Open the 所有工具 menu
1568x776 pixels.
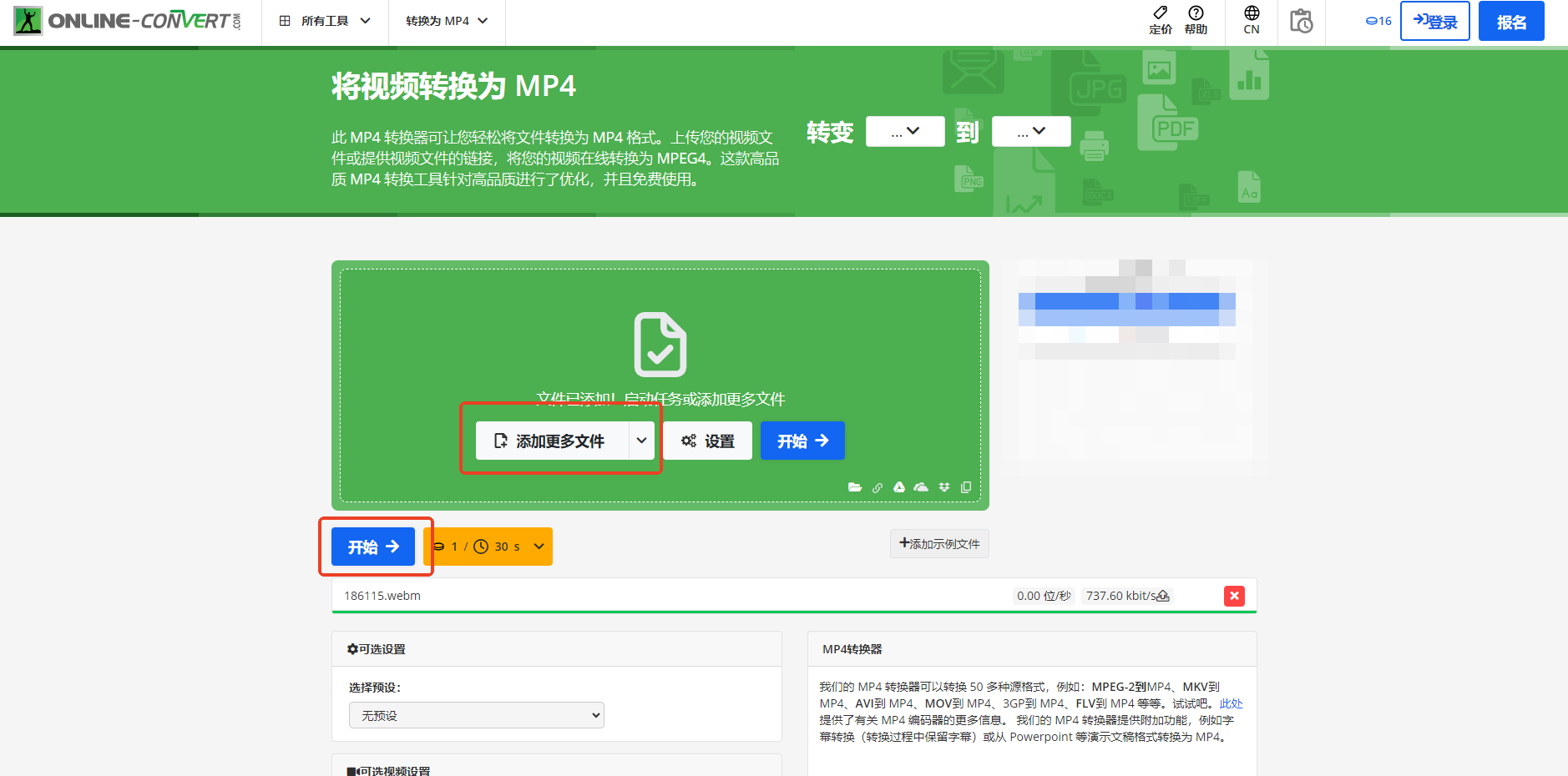(325, 21)
